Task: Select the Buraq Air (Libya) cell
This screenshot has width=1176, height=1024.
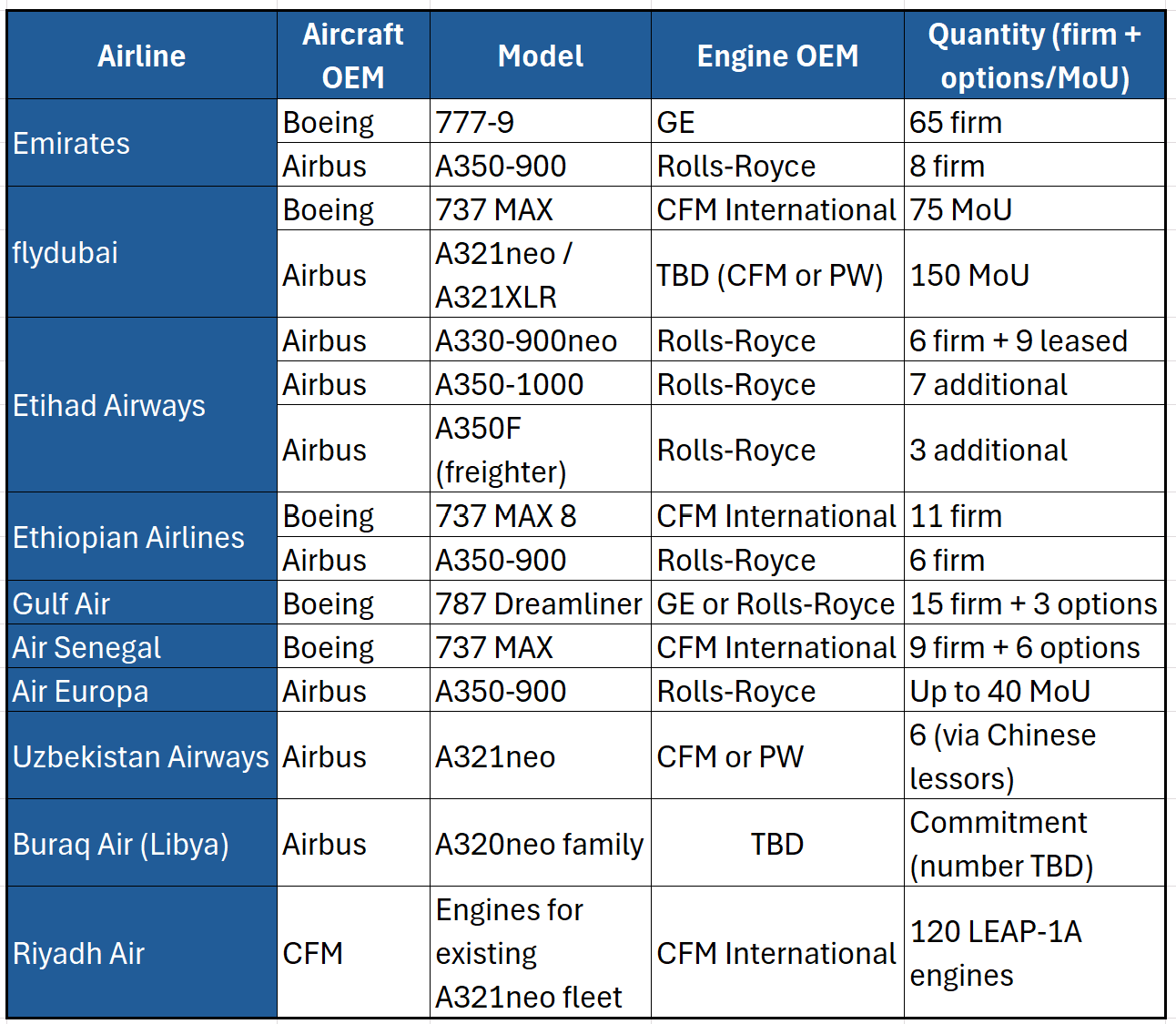Action: point(141,844)
